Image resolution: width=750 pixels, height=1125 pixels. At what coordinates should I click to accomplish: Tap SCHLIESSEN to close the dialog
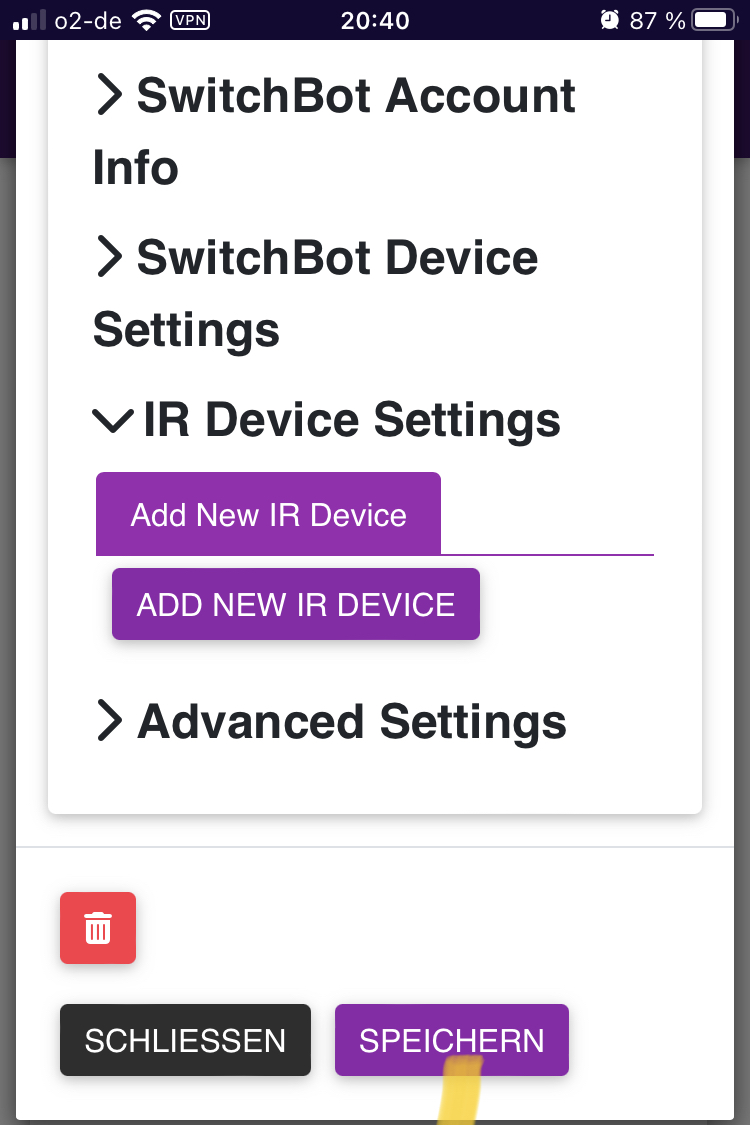pos(185,1040)
